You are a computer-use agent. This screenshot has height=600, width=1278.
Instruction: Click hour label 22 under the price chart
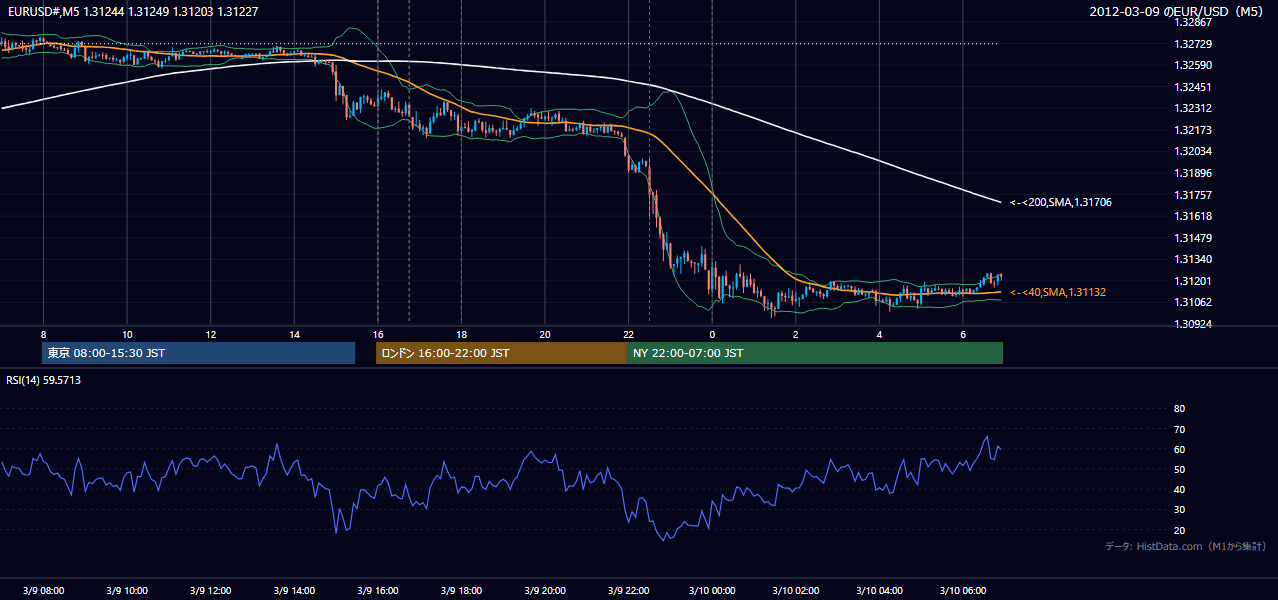(x=628, y=333)
